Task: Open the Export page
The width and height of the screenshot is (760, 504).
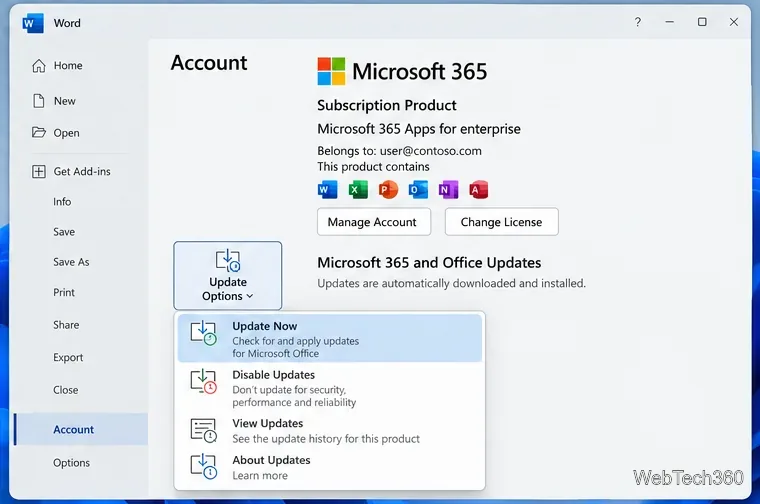Action: (x=68, y=358)
